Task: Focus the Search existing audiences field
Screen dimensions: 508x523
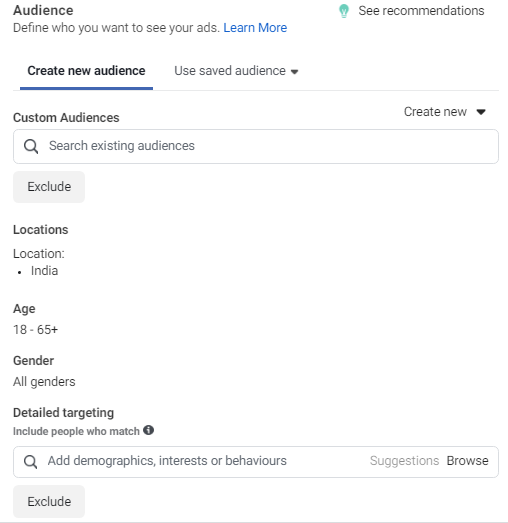Action: tap(256, 146)
